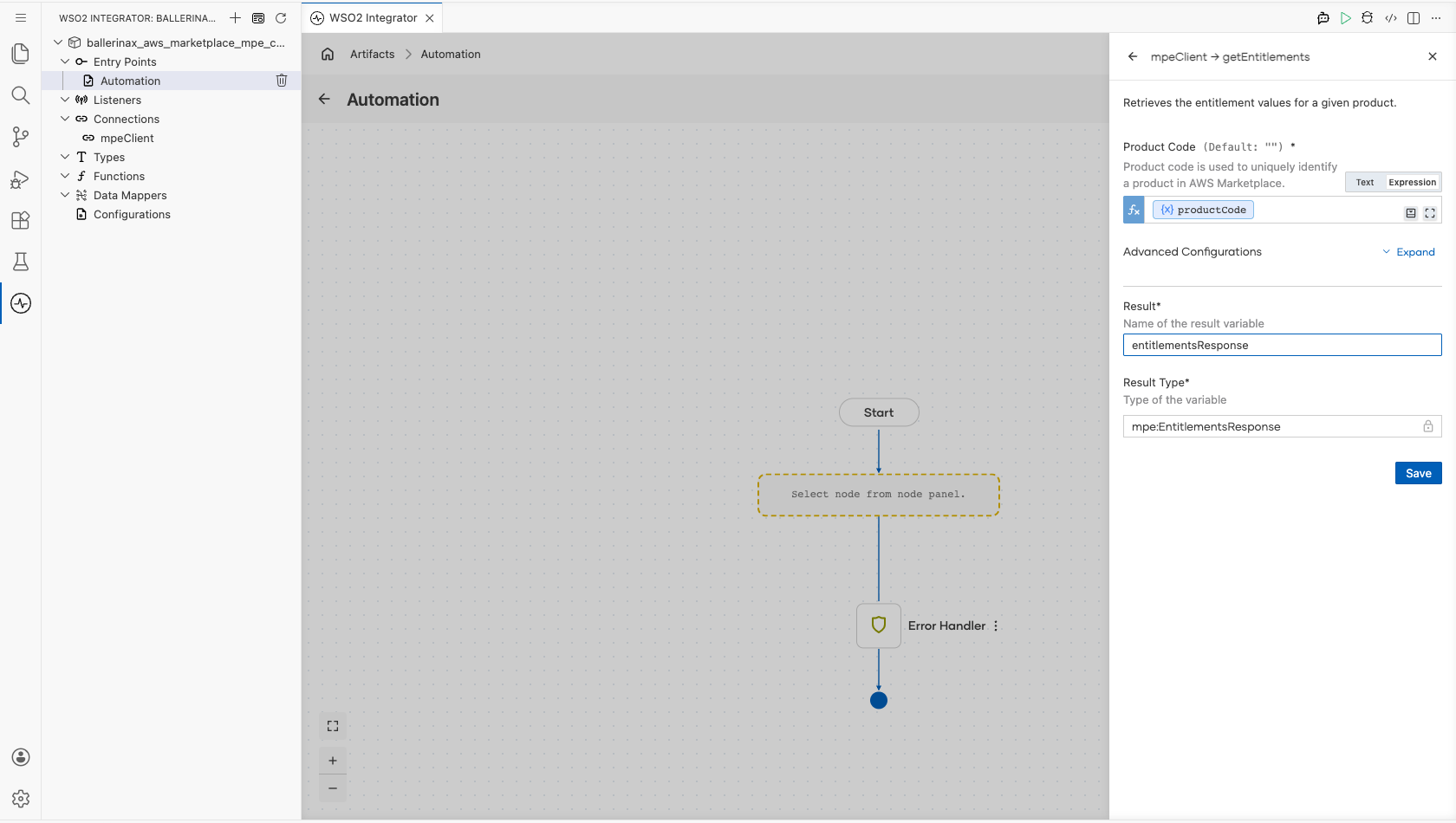This screenshot has width=1456, height=823.
Task: Expand Advanced Configurations
Action: coord(1409,252)
